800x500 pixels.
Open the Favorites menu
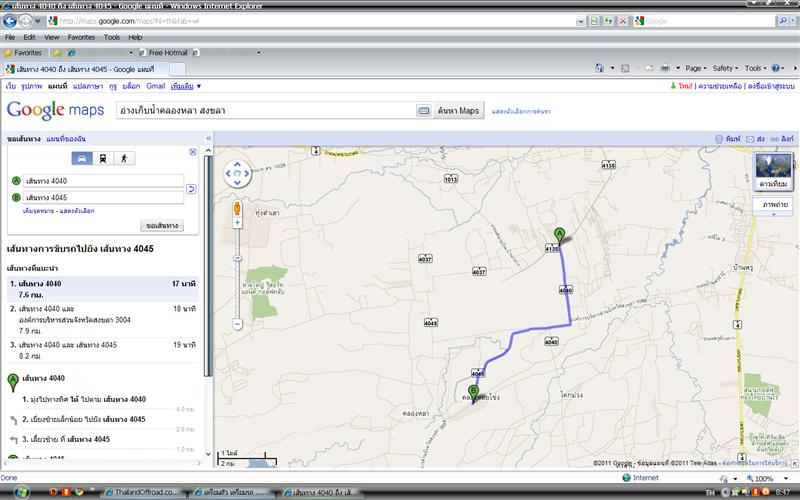pyautogui.click(x=81, y=37)
